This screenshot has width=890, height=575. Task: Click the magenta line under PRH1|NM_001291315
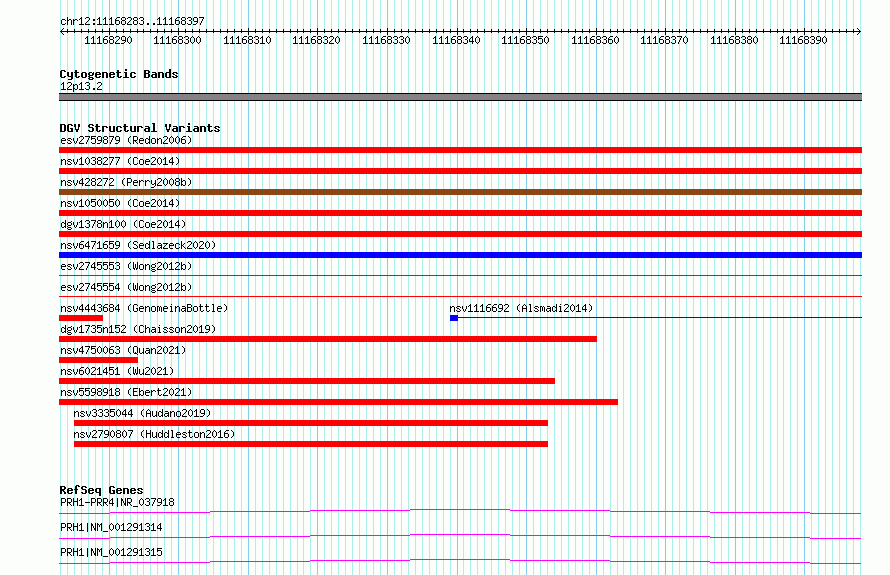[460, 561]
